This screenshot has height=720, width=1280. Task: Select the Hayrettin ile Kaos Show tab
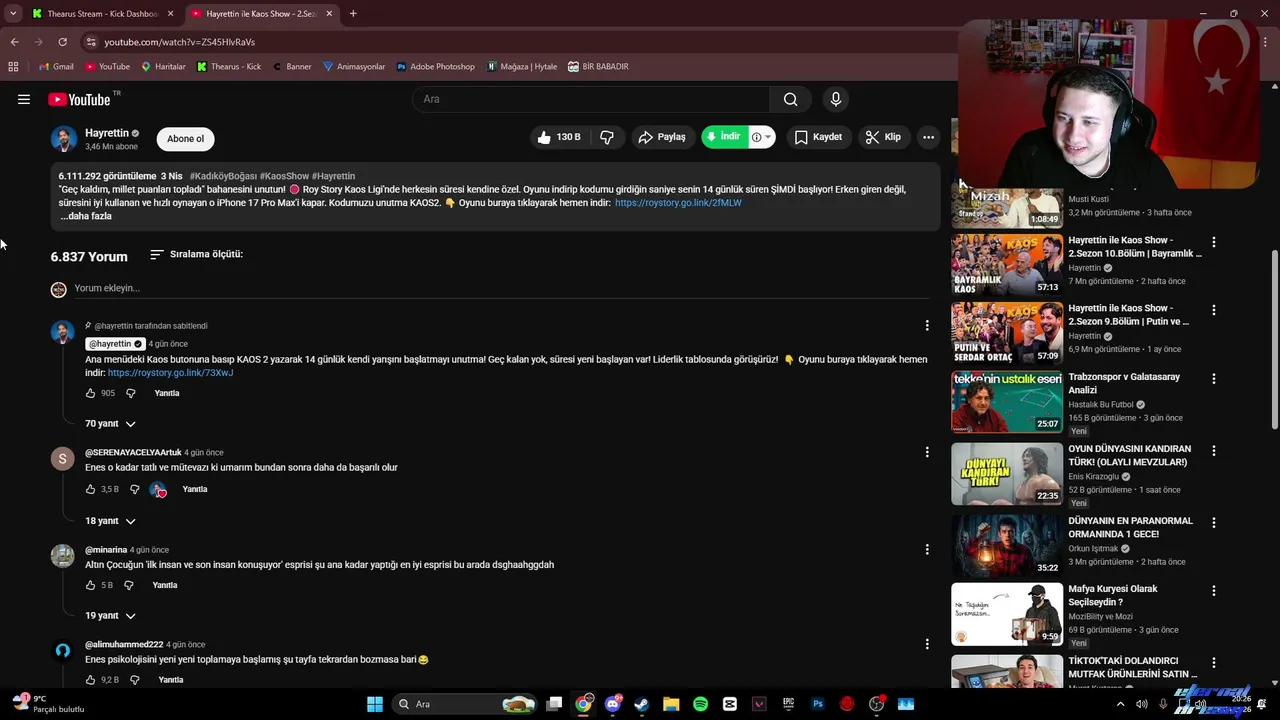pyautogui.click(x=261, y=14)
